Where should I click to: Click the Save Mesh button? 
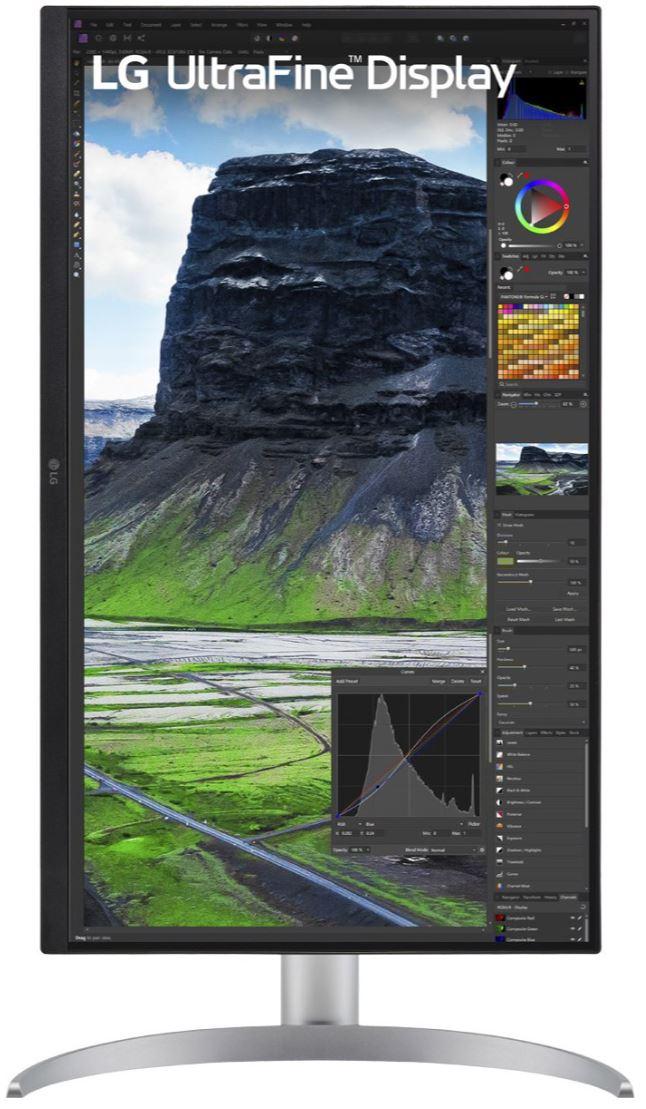tap(564, 609)
